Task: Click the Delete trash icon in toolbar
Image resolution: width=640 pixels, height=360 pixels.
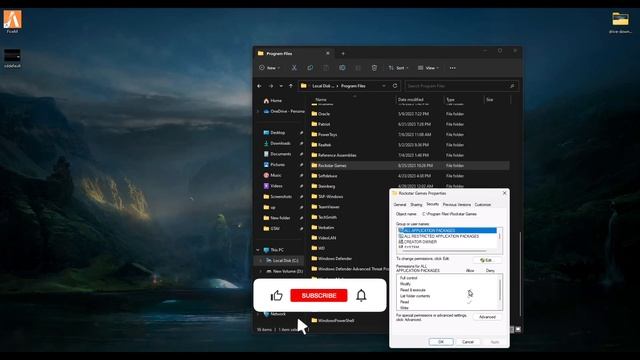Action: pyautogui.click(x=374, y=68)
